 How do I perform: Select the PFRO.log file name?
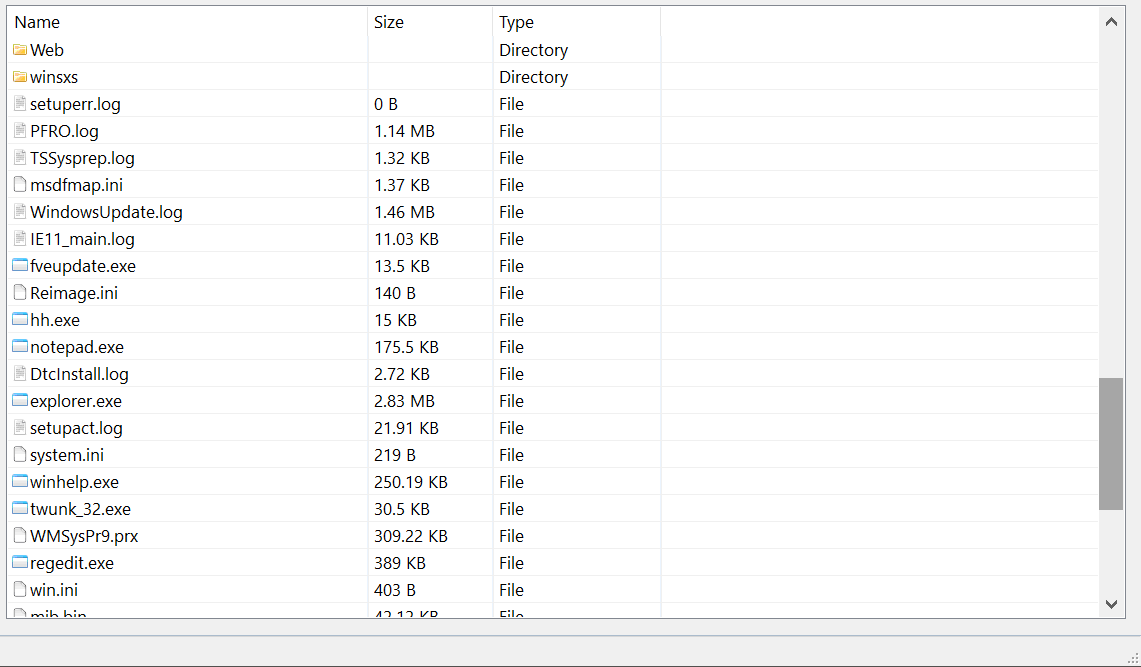pos(65,132)
